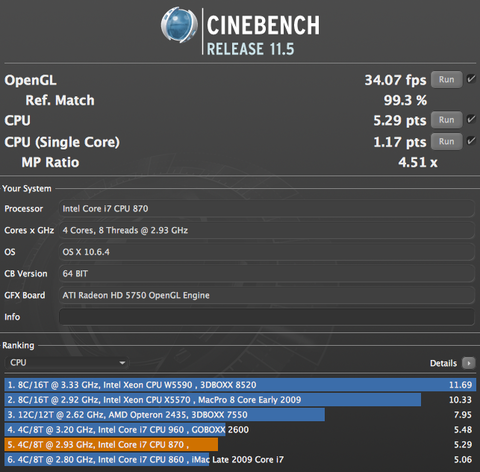Viewport: 480px width, 472px height.
Task: Click the ranking score 11.69
Action: [x=460, y=385]
